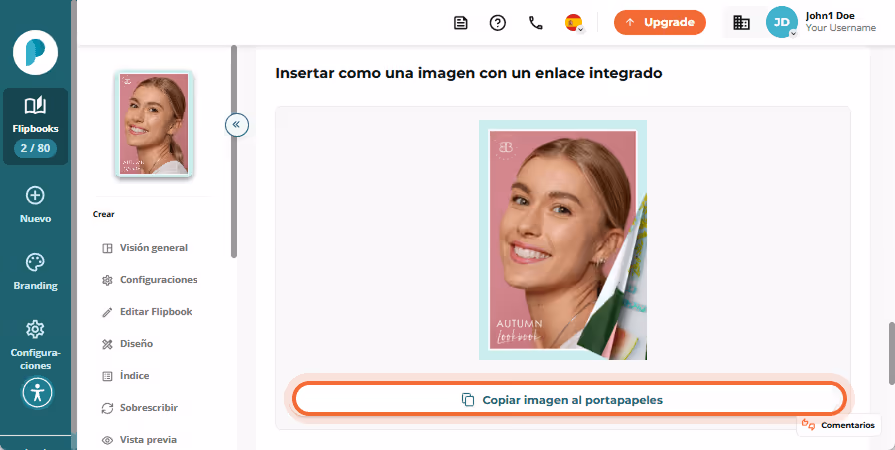Open the document notes icon in header
The width and height of the screenshot is (895, 450).
461,23
